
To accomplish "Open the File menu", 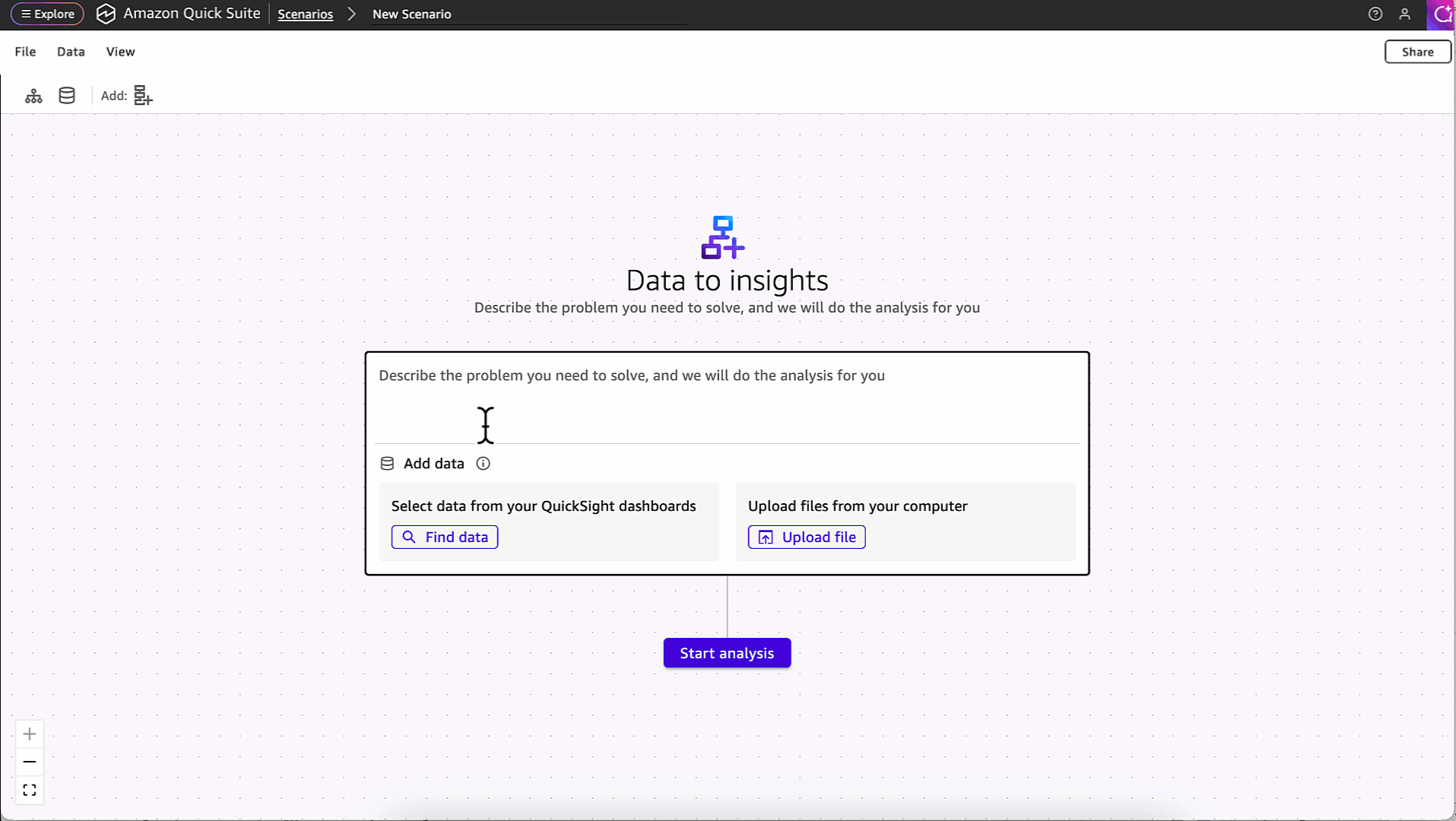I will pyautogui.click(x=24, y=51).
